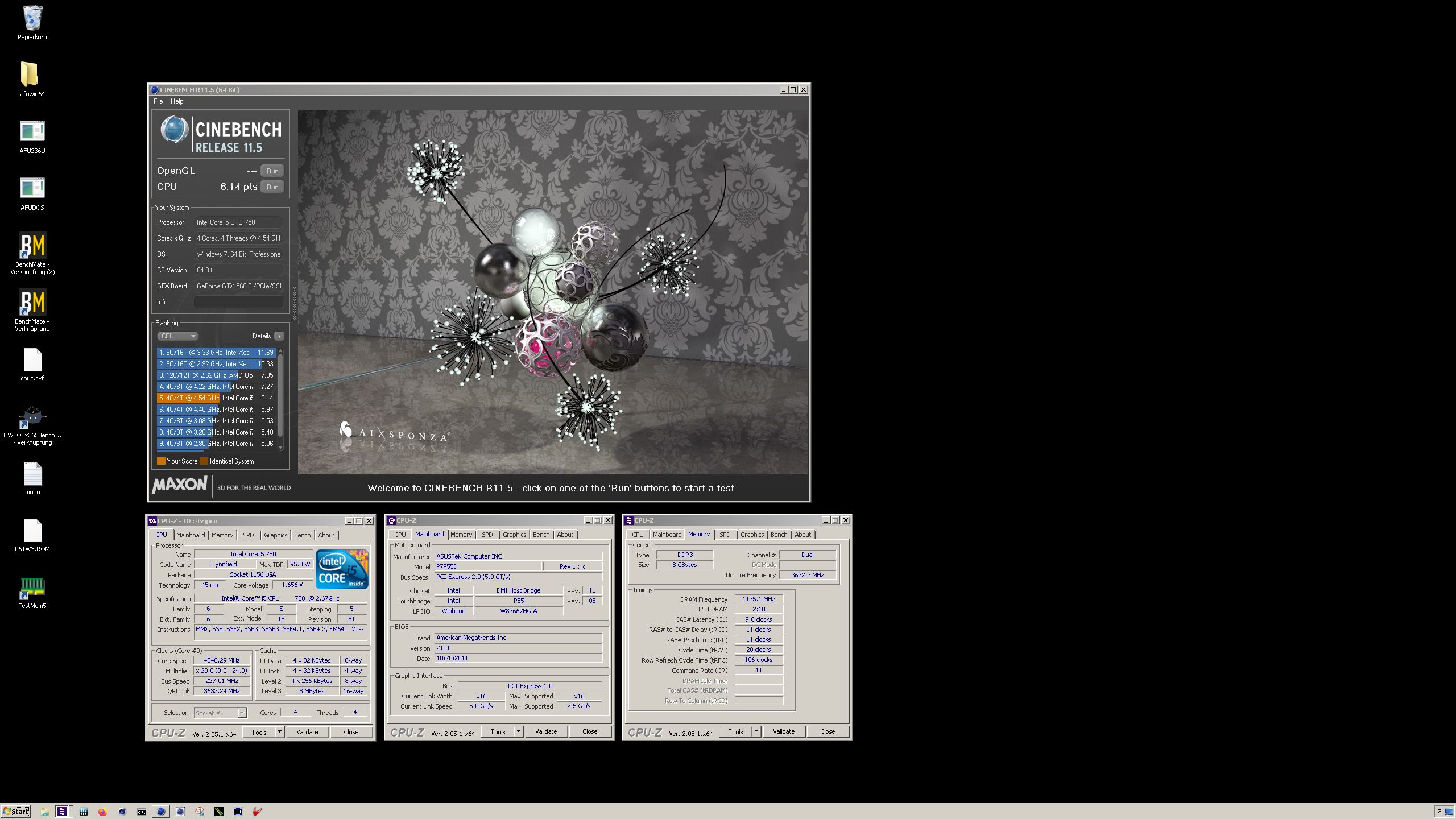Open About tab in Mainboard CPU-Z window

tap(565, 535)
